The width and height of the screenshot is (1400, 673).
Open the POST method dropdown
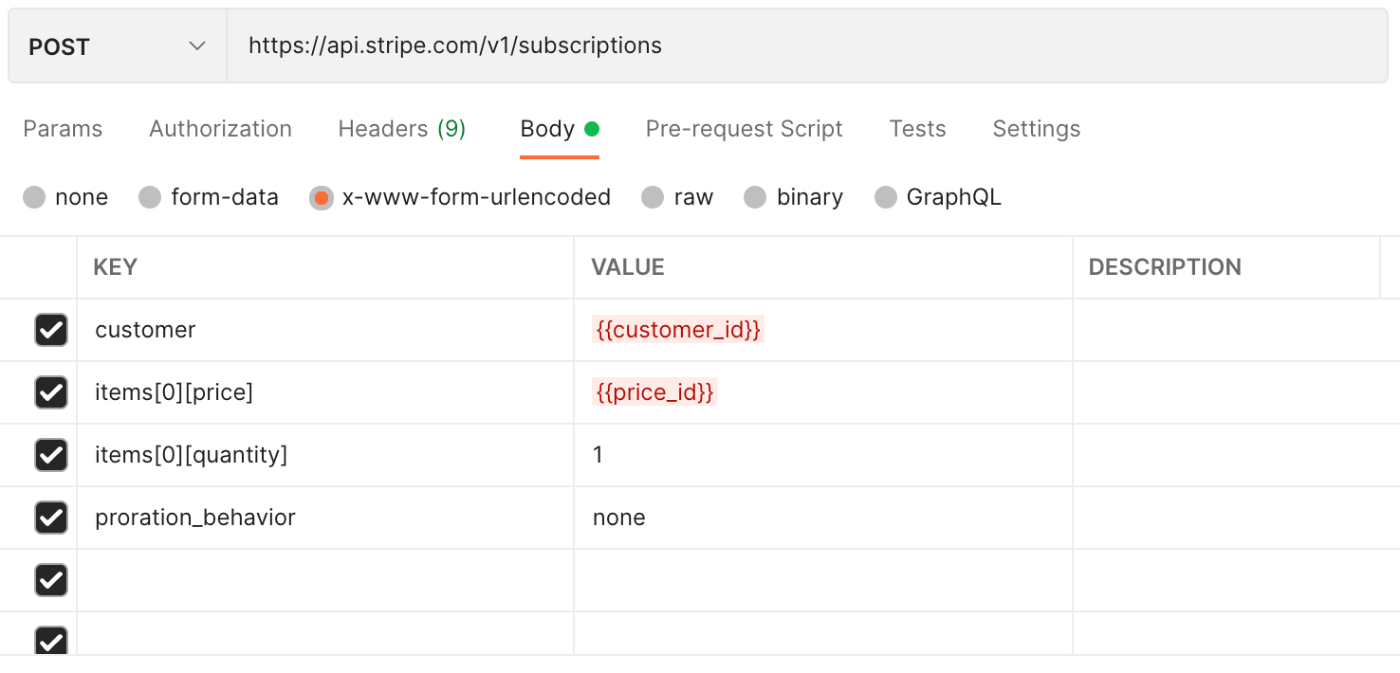pyautogui.click(x=118, y=46)
